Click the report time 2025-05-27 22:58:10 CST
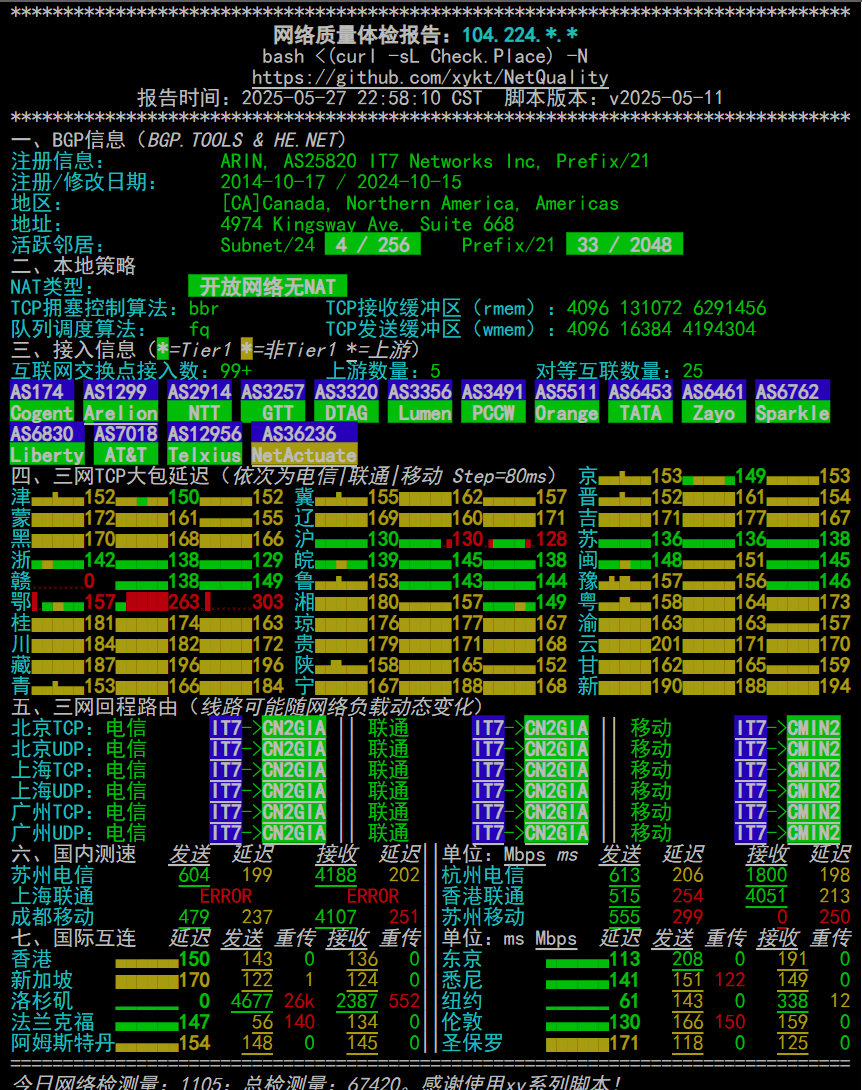 click(x=361, y=98)
